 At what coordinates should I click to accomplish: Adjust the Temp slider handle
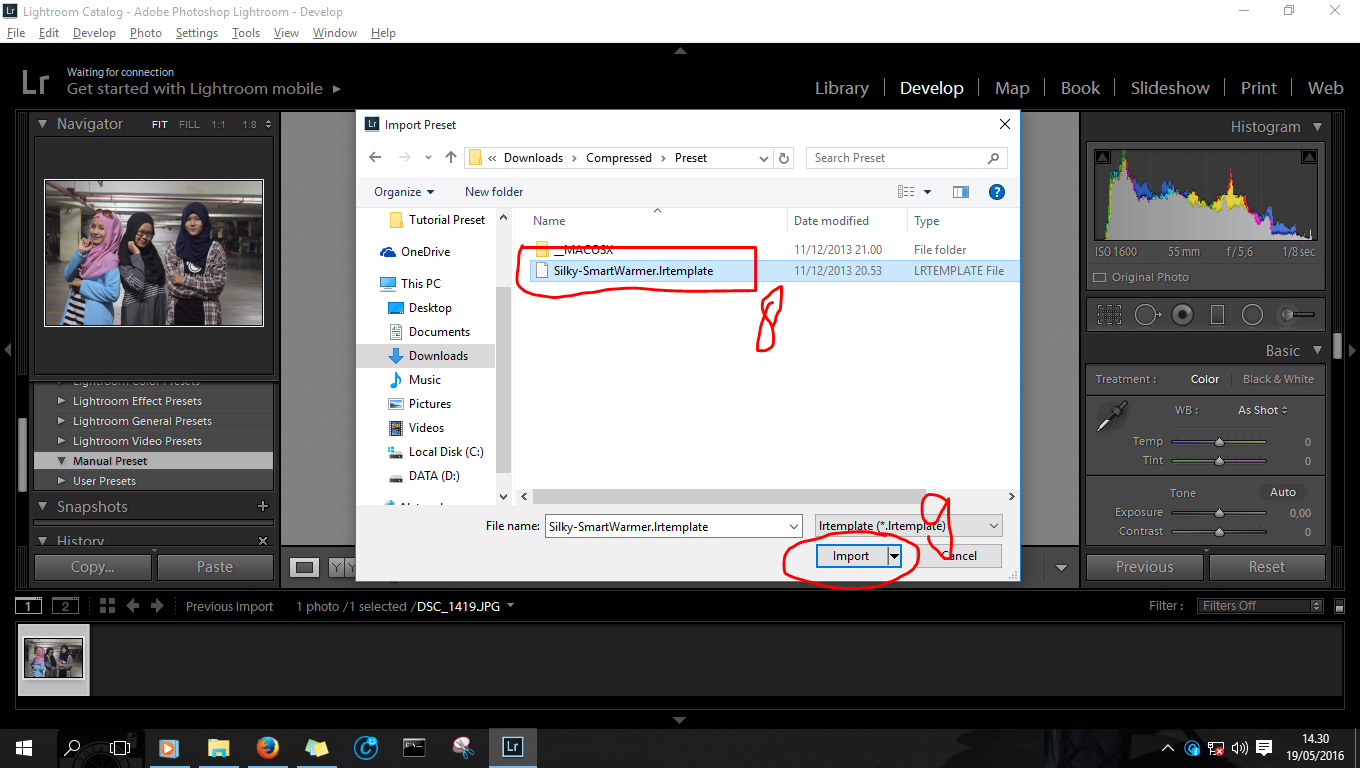click(x=1219, y=442)
